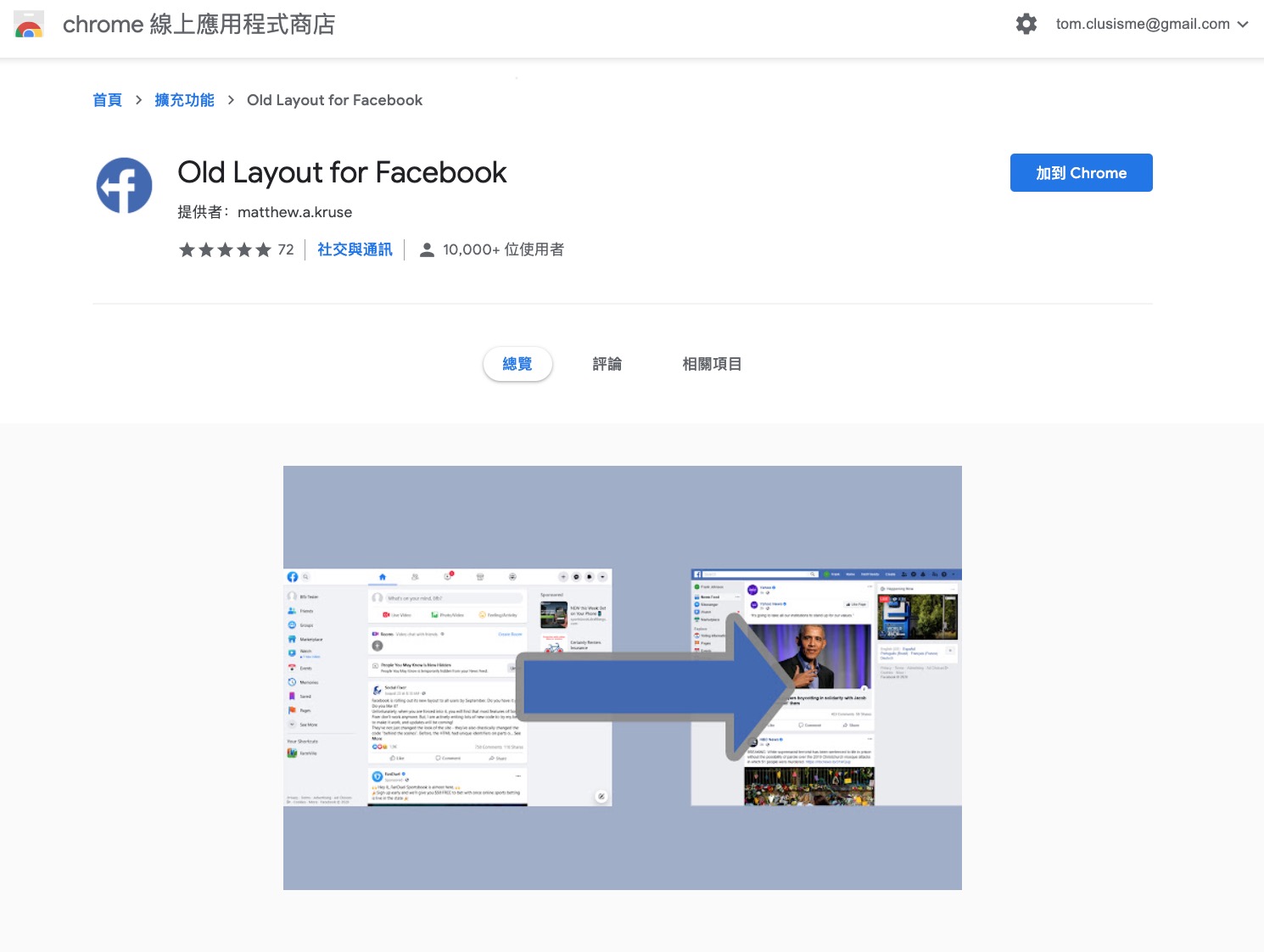Click the Old Layout for Facebook extension icon
Screen dimensions: 1264x952
point(124,185)
